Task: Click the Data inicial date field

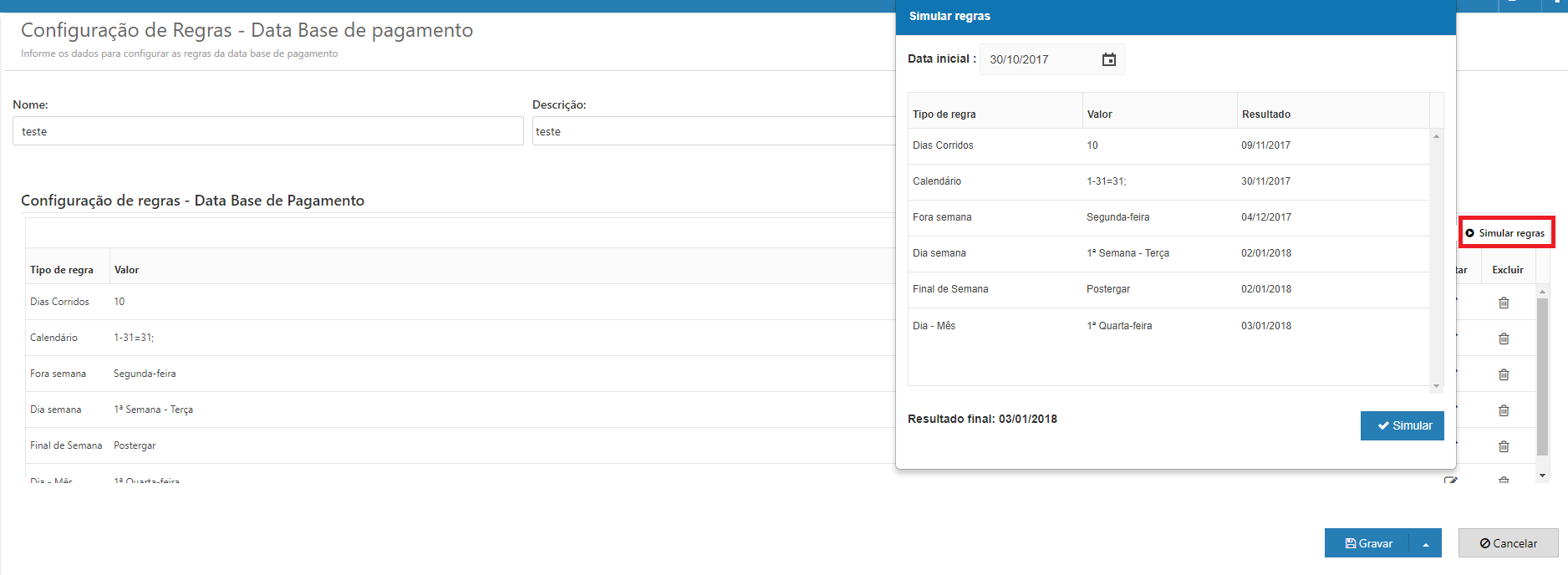Action: tap(1051, 59)
